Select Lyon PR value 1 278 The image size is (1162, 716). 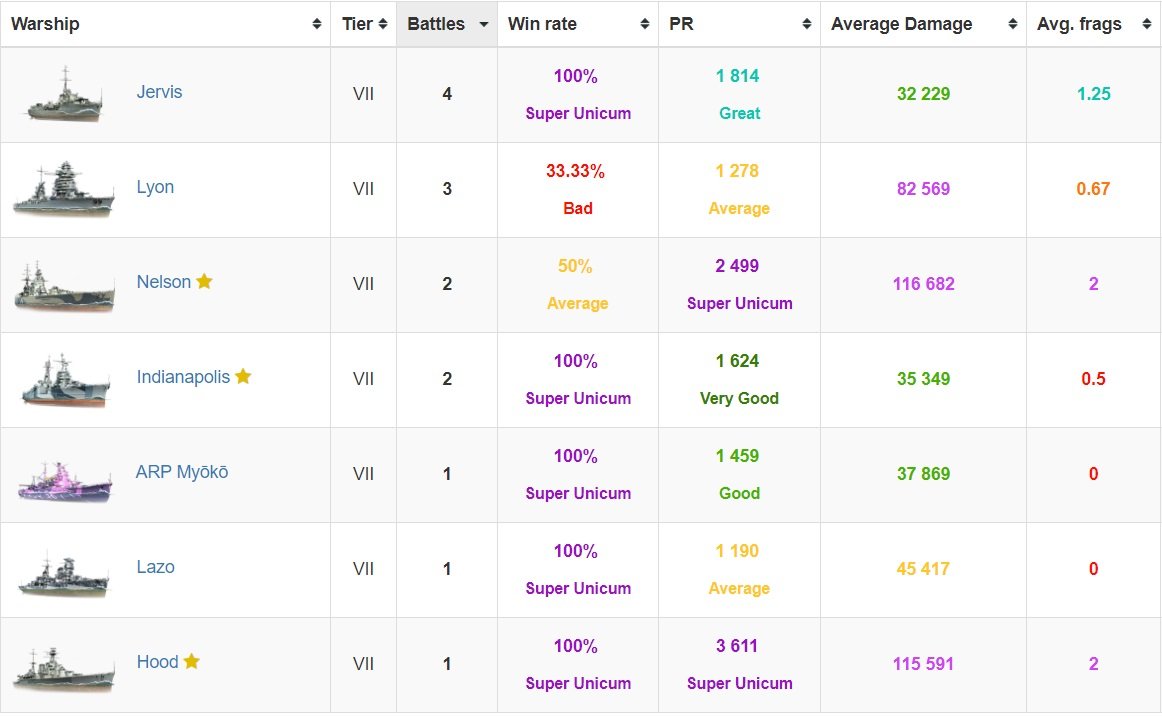click(737, 170)
